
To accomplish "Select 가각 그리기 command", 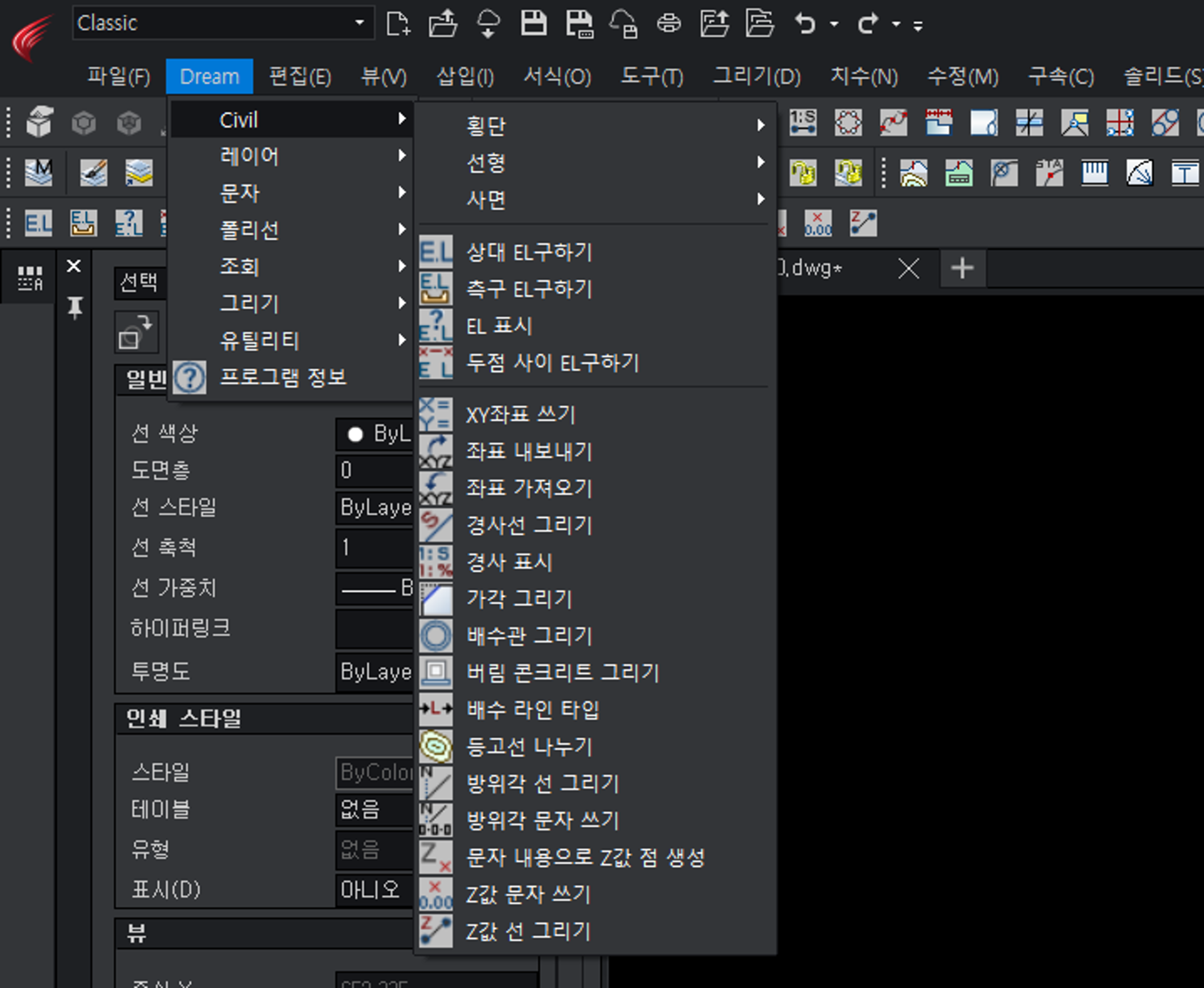I will [594, 599].
